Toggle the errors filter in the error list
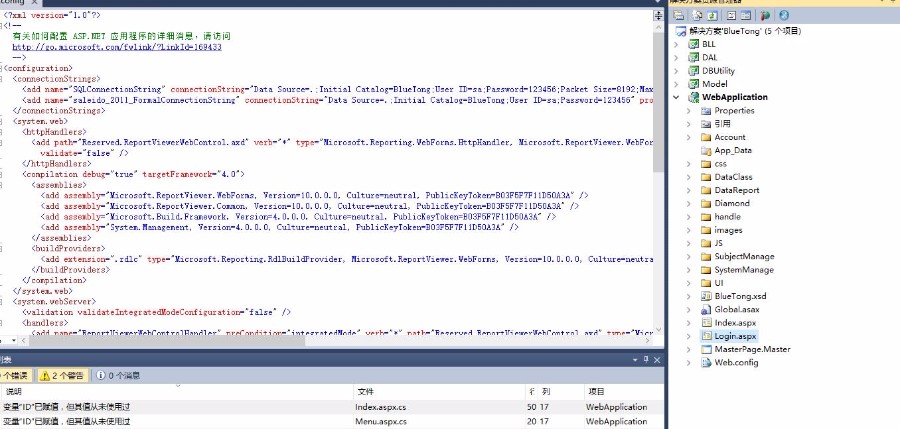900x429 pixels. click(x=14, y=376)
